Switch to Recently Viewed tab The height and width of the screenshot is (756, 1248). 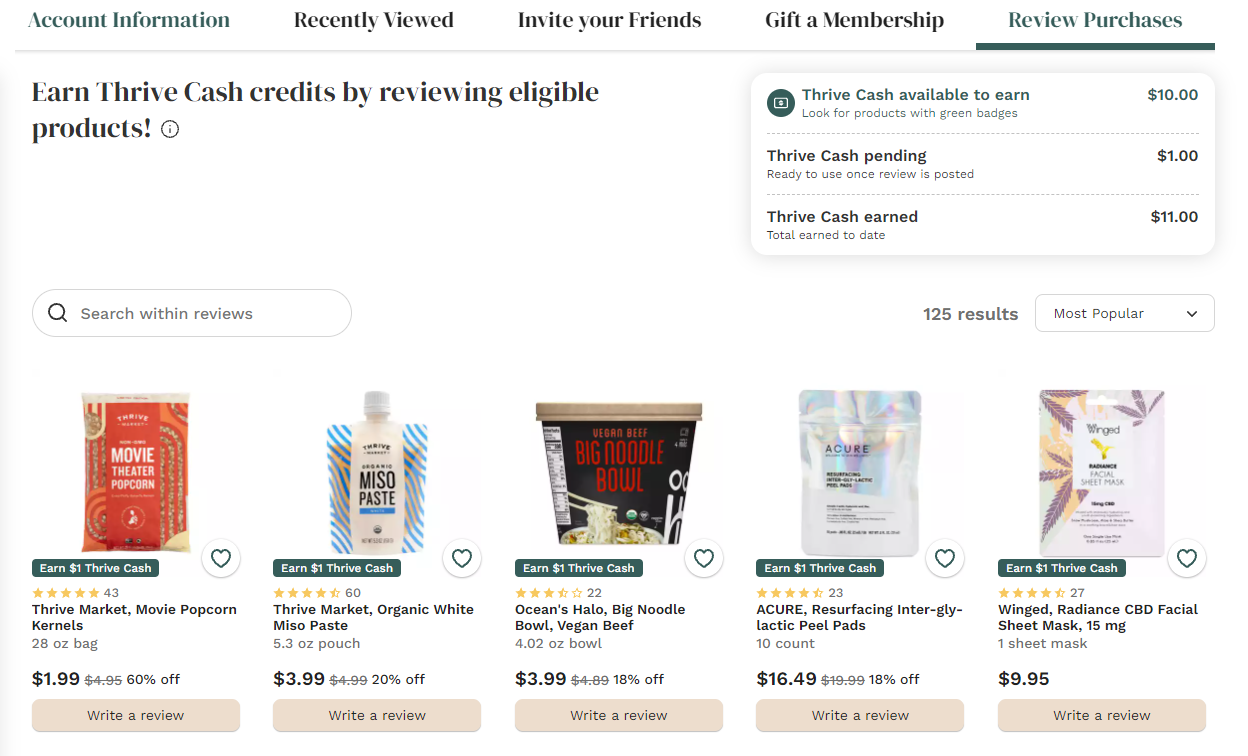[x=374, y=20]
